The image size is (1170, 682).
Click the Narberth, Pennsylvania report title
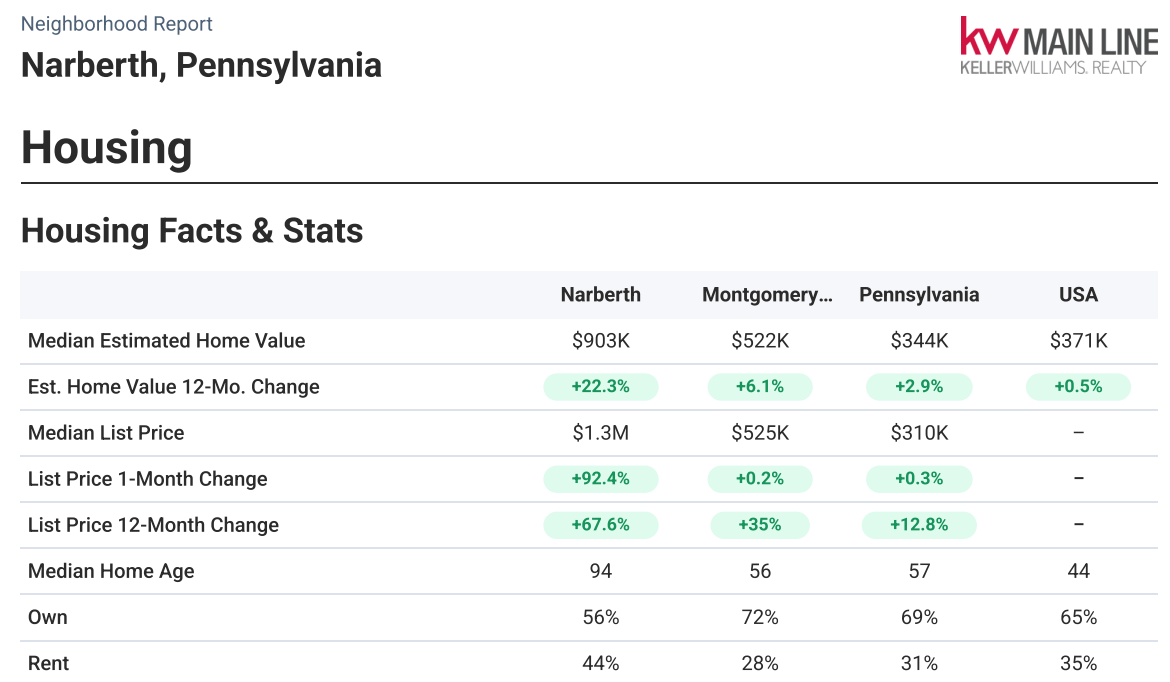click(x=201, y=65)
